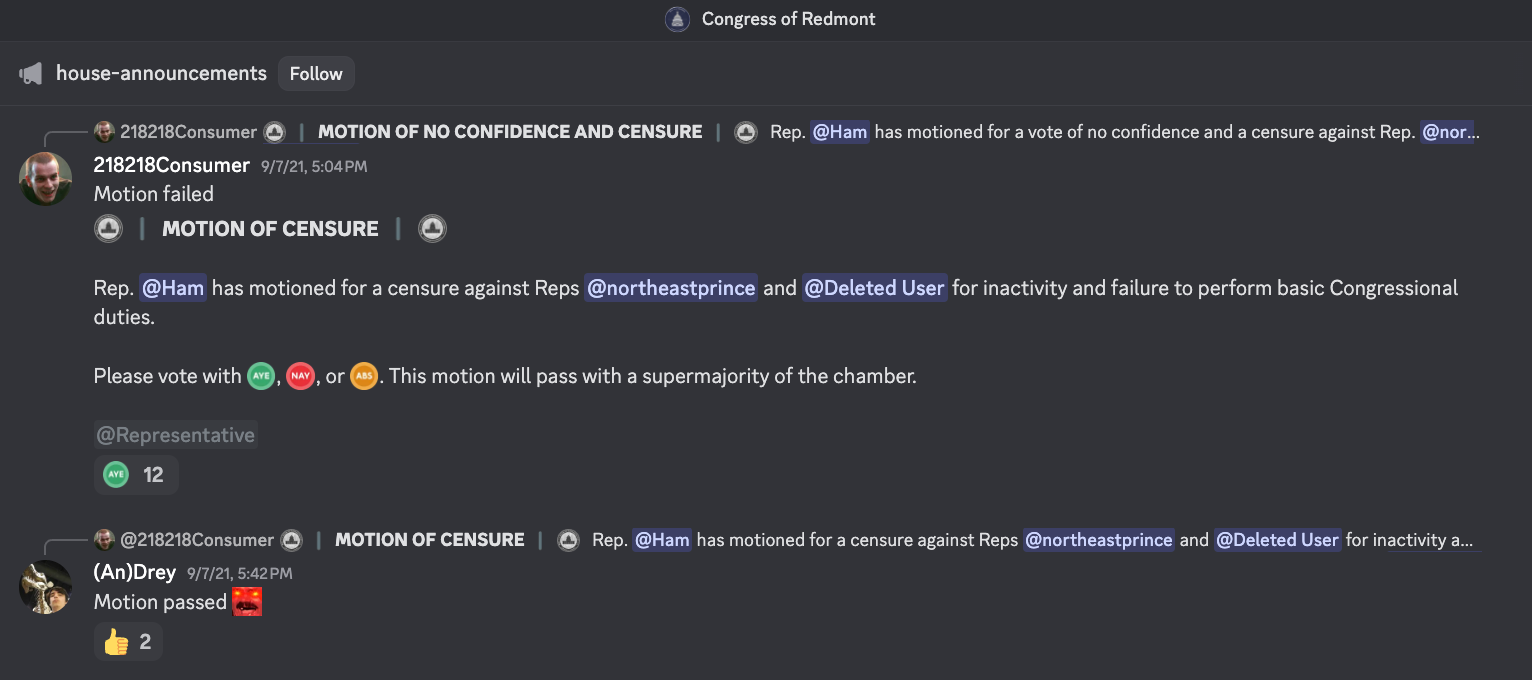Click the @Ham mention in censure message

pyautogui.click(x=173, y=288)
